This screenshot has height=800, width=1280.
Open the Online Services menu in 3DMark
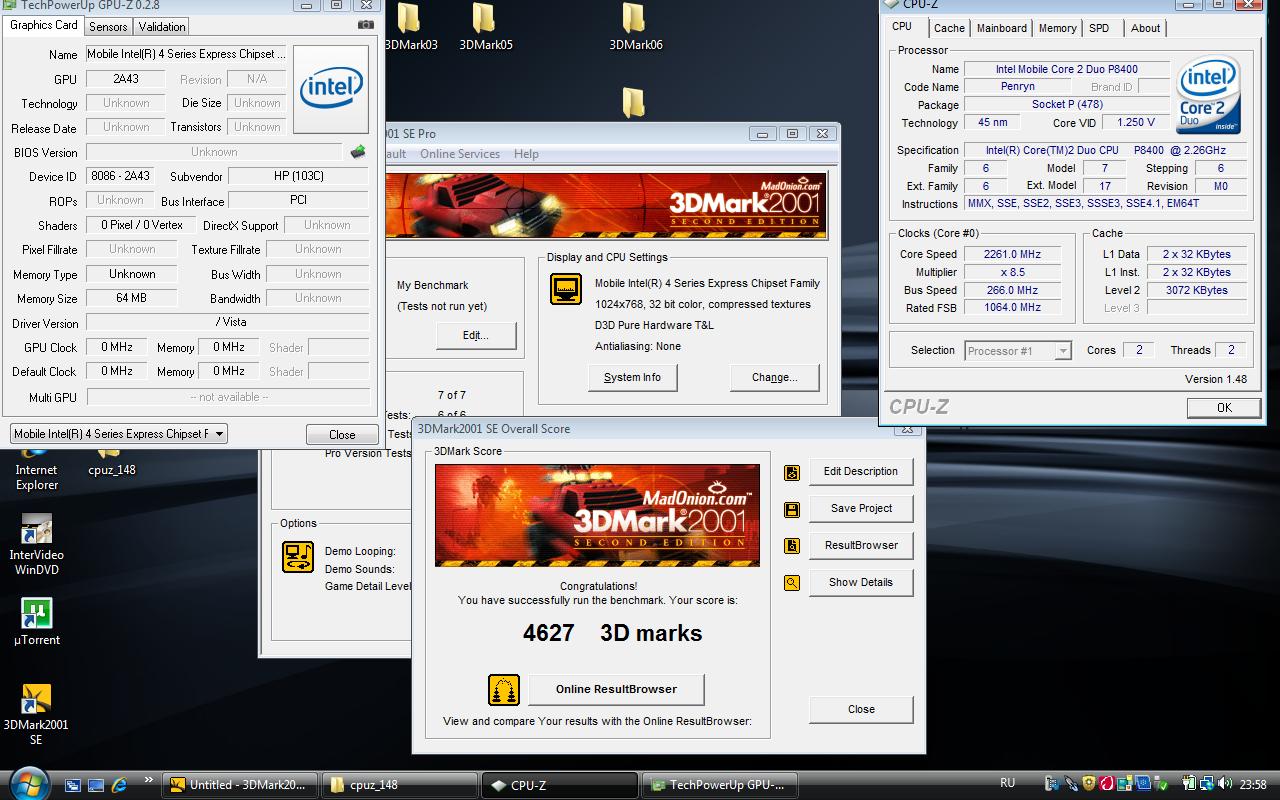[x=460, y=154]
